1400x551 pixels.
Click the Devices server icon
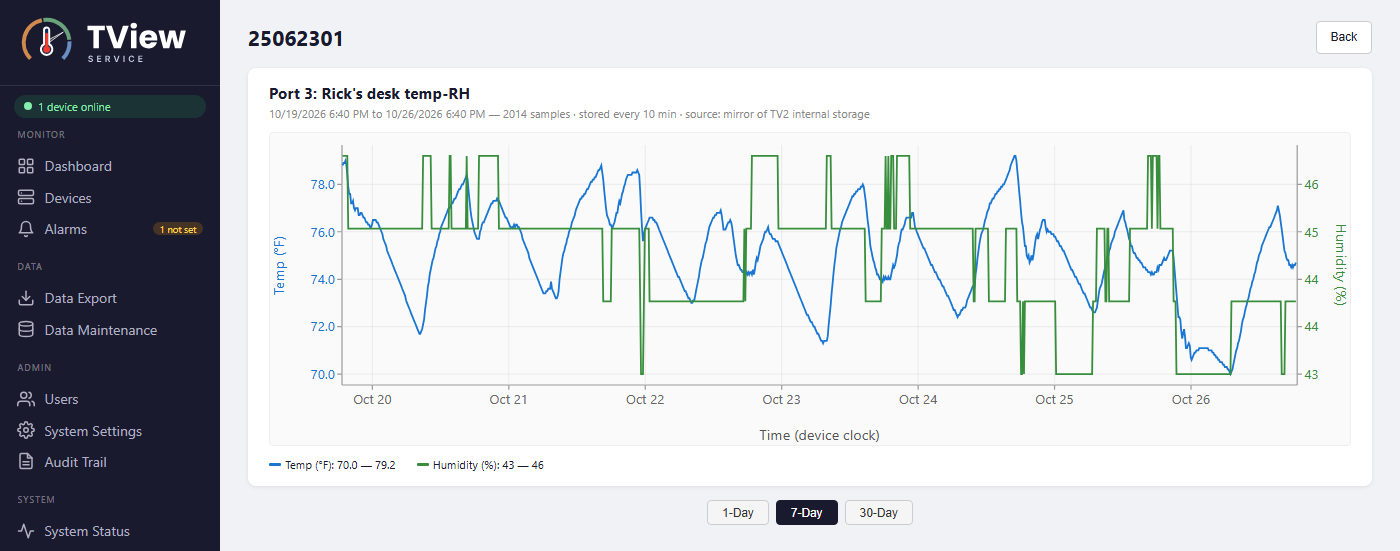[26, 198]
